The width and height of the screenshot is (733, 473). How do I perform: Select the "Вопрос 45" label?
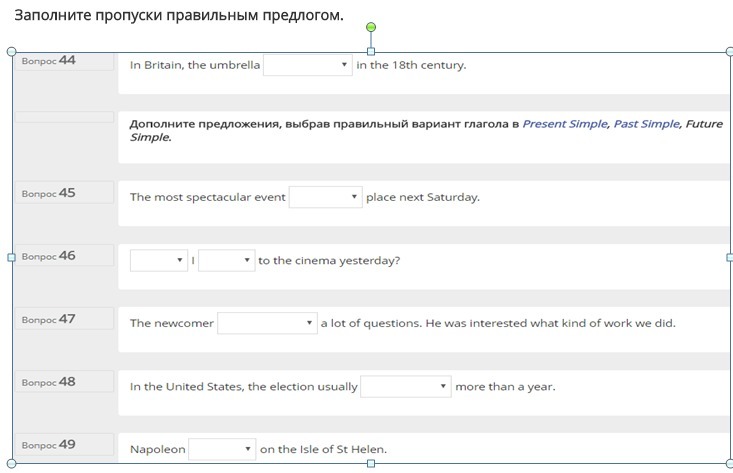pos(48,193)
